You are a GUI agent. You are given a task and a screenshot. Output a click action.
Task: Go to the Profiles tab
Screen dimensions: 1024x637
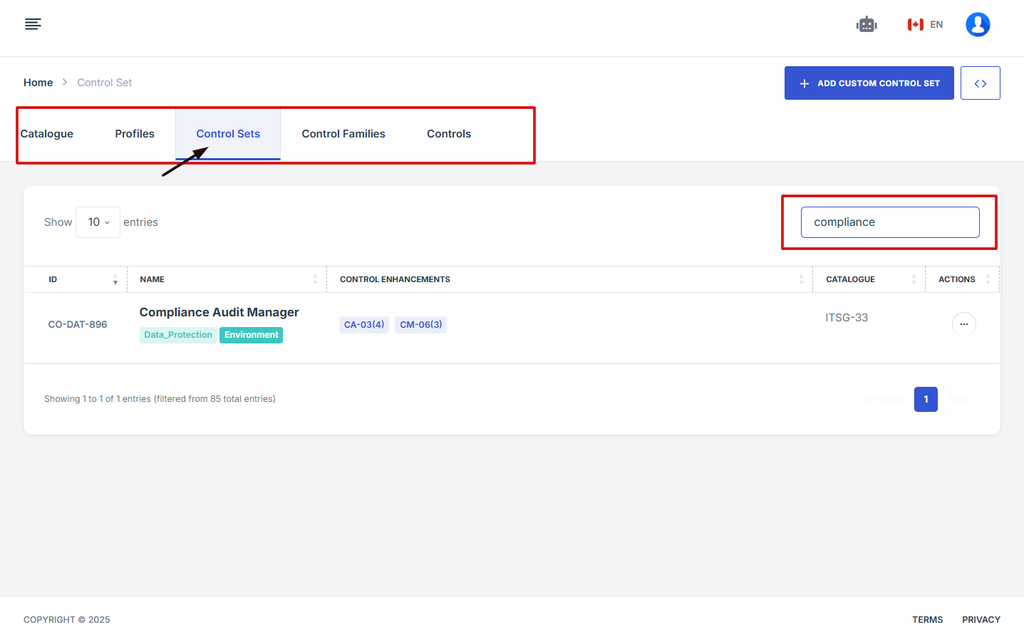134,134
